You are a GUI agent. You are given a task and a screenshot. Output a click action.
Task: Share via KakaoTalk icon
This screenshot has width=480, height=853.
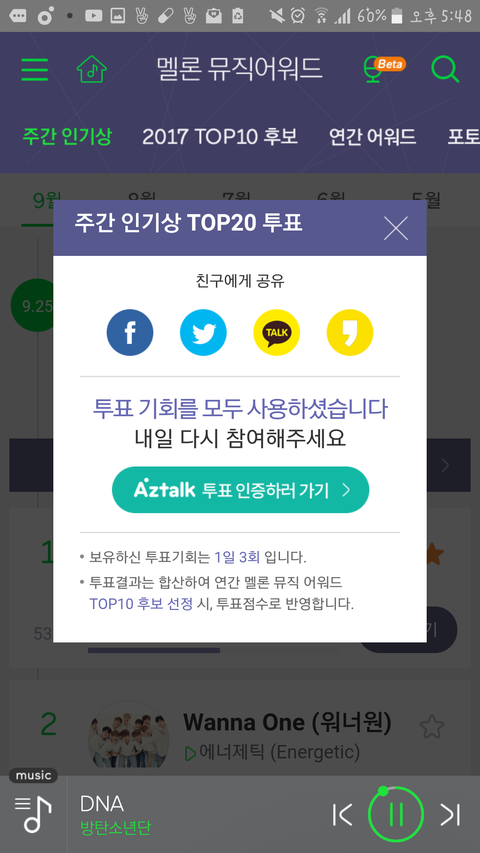(276, 332)
